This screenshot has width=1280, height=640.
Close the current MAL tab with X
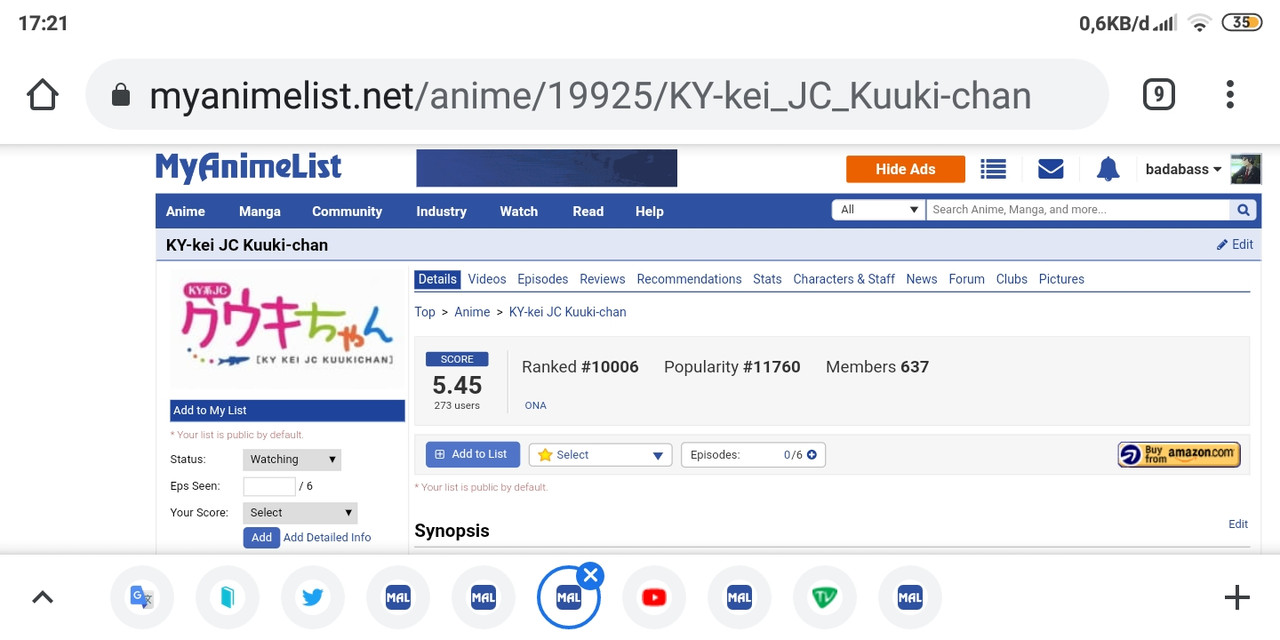click(x=591, y=575)
